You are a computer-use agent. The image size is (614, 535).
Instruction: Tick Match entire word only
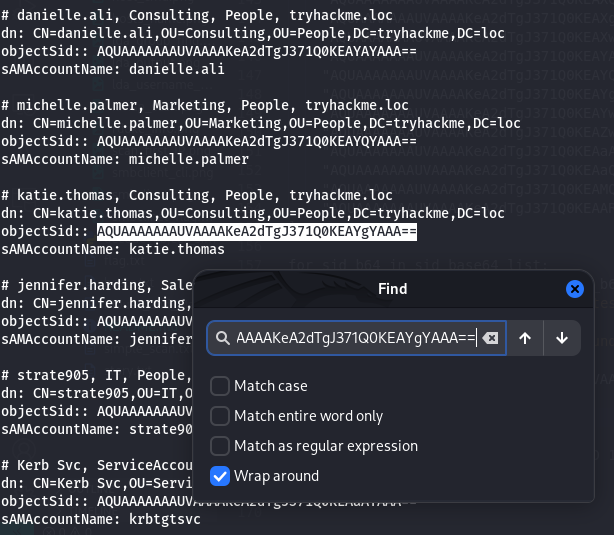220,416
